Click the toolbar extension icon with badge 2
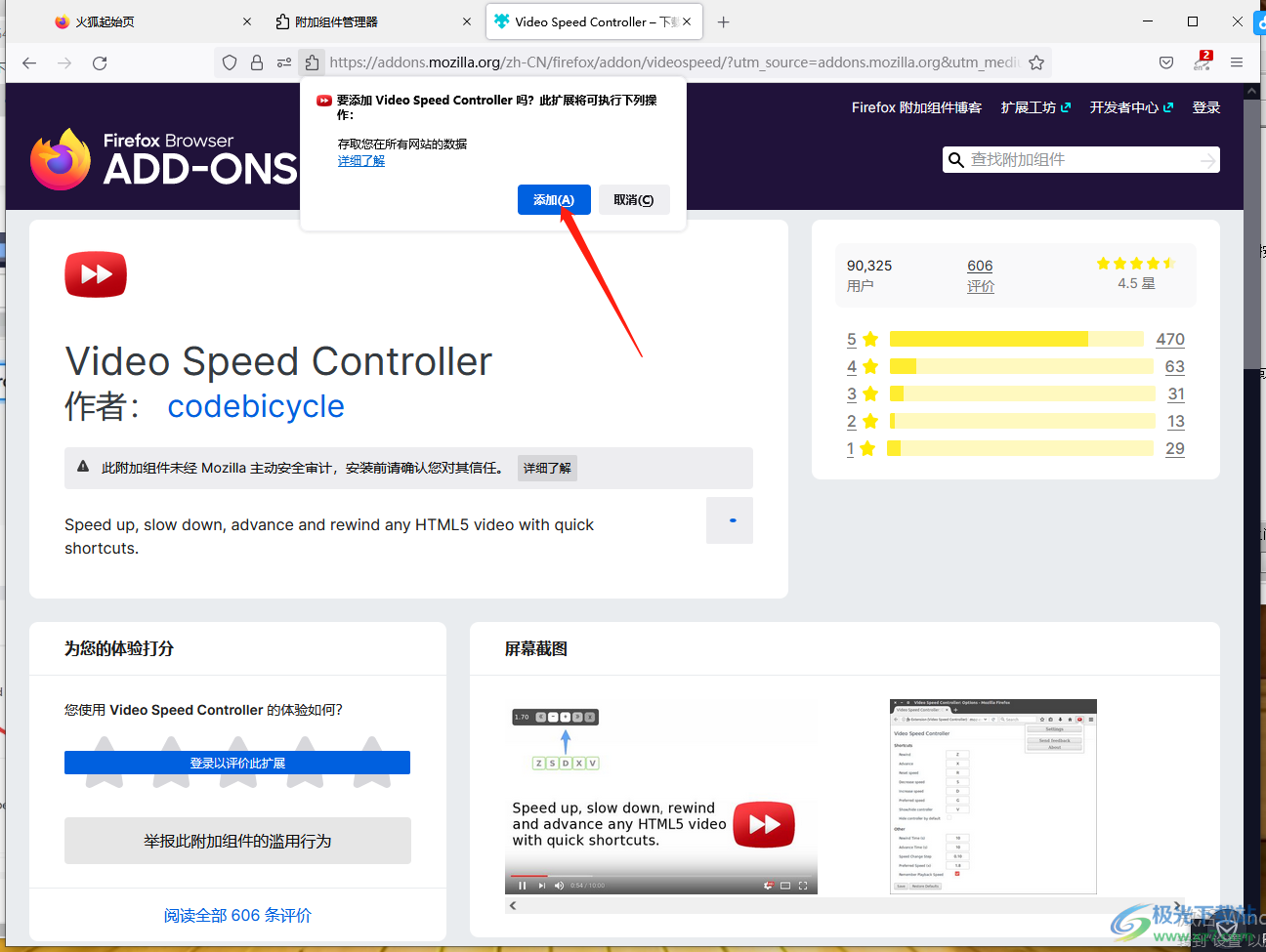 1203,62
